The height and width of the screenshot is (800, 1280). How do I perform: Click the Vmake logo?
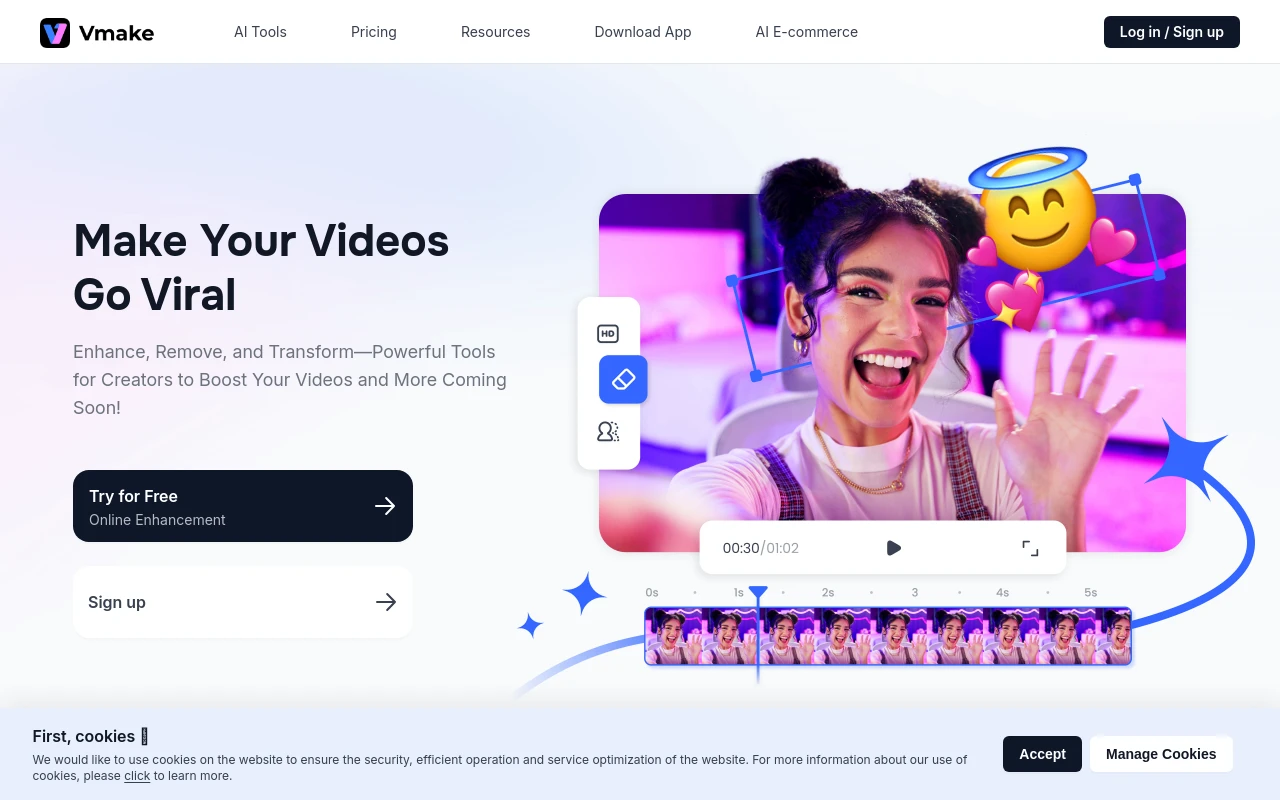pos(96,32)
